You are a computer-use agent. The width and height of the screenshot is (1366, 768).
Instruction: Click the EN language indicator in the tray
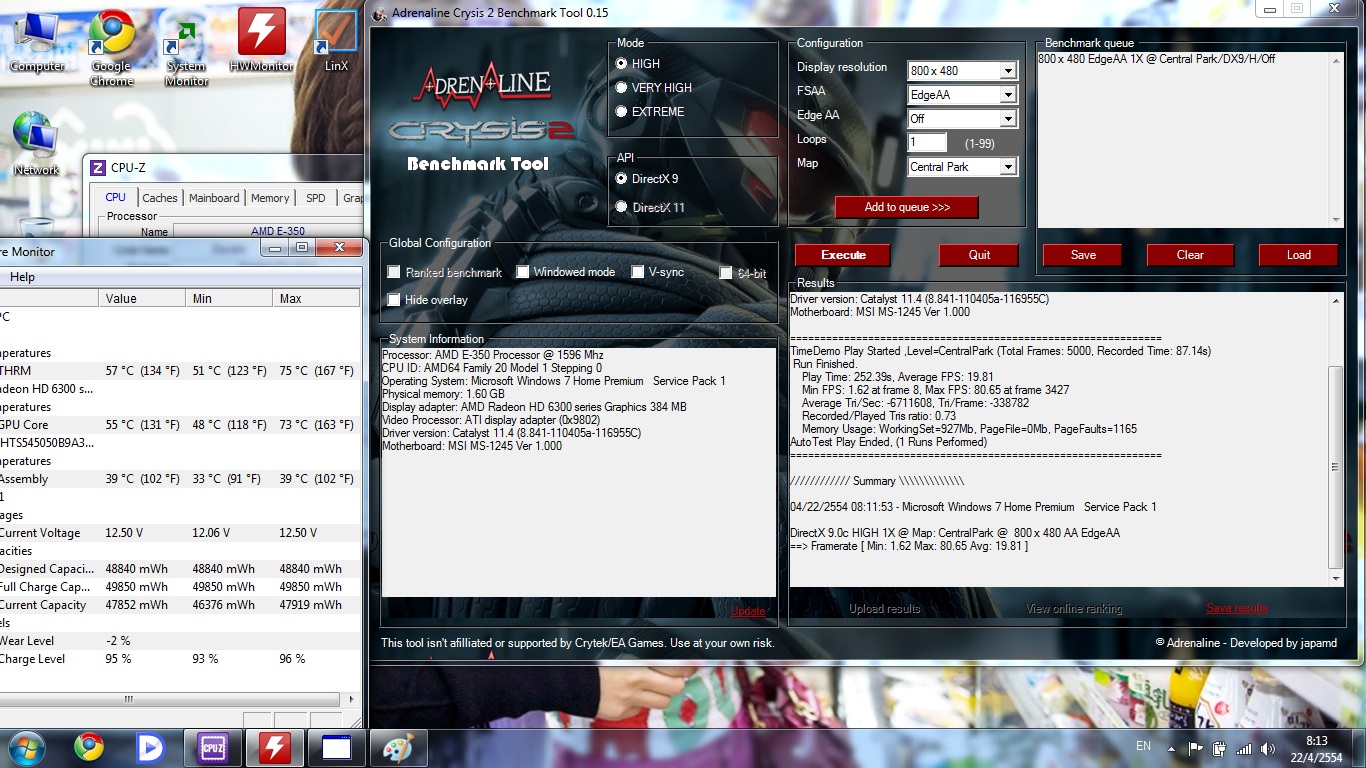(x=1144, y=746)
